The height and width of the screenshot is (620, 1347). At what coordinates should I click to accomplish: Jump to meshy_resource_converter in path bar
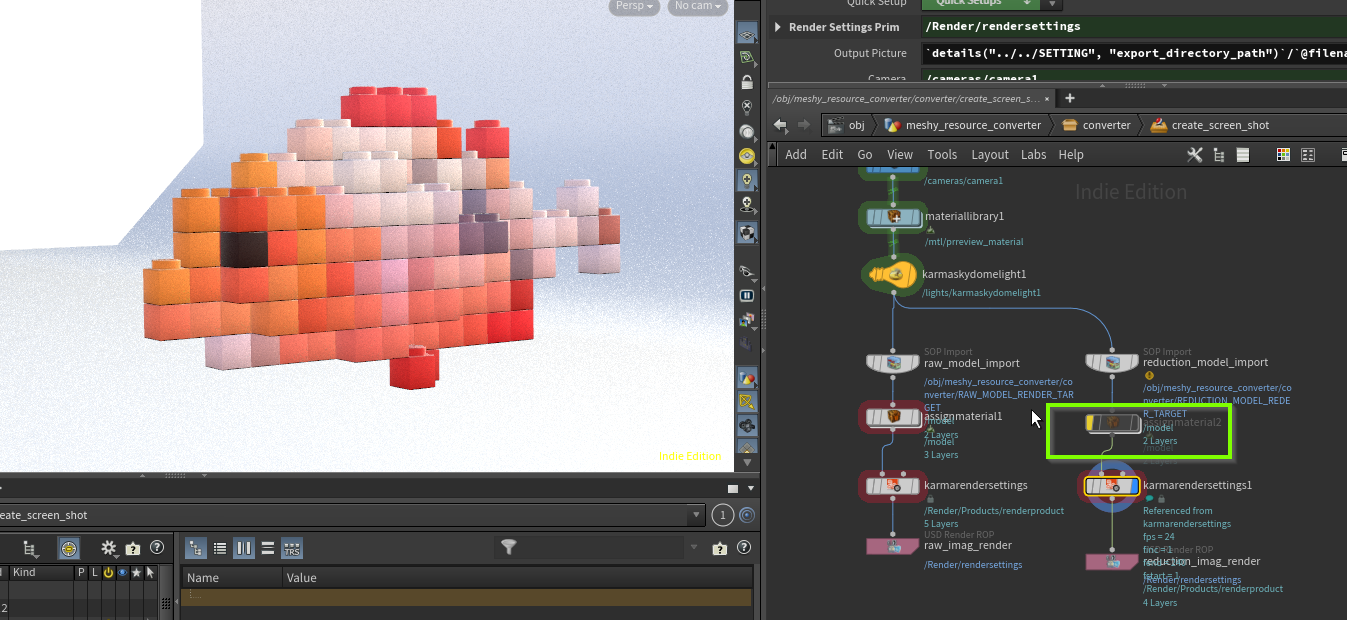click(962, 125)
